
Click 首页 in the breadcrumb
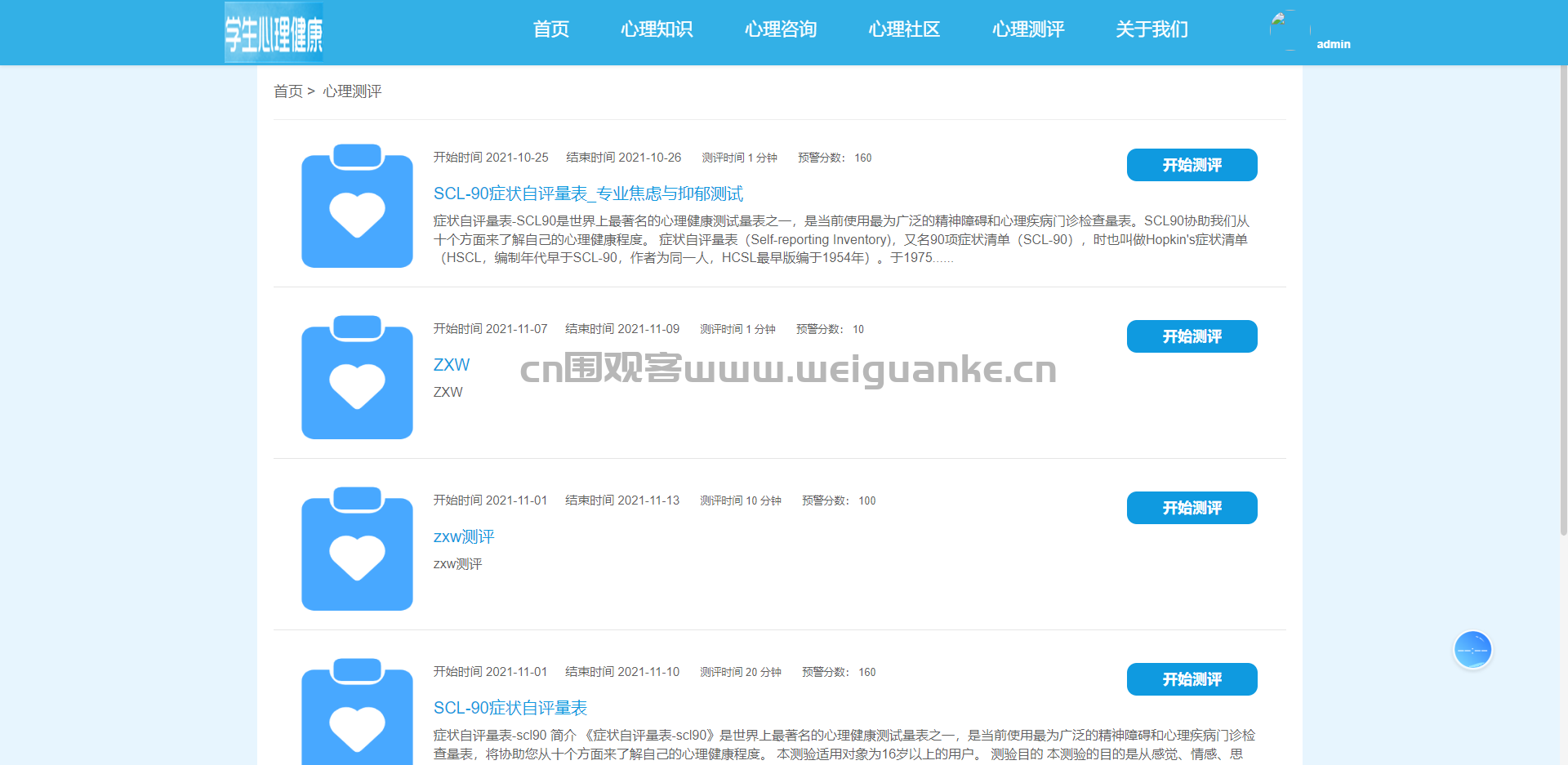(x=288, y=91)
